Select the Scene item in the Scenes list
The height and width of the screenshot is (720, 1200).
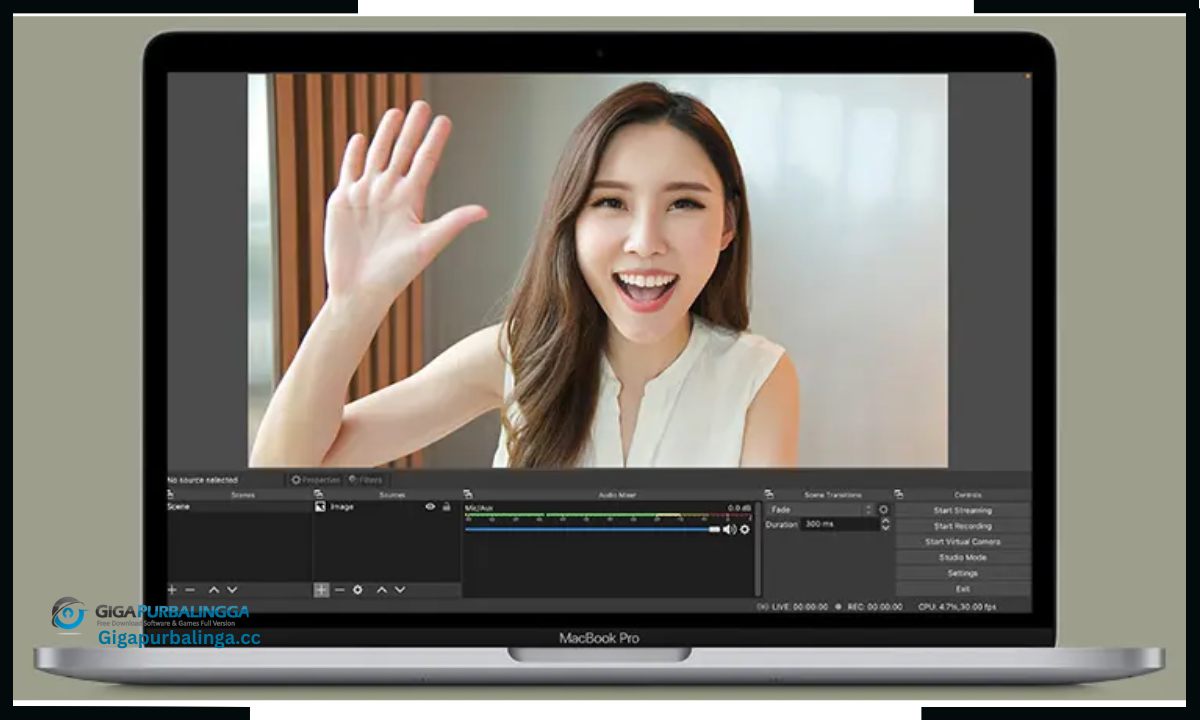239,507
